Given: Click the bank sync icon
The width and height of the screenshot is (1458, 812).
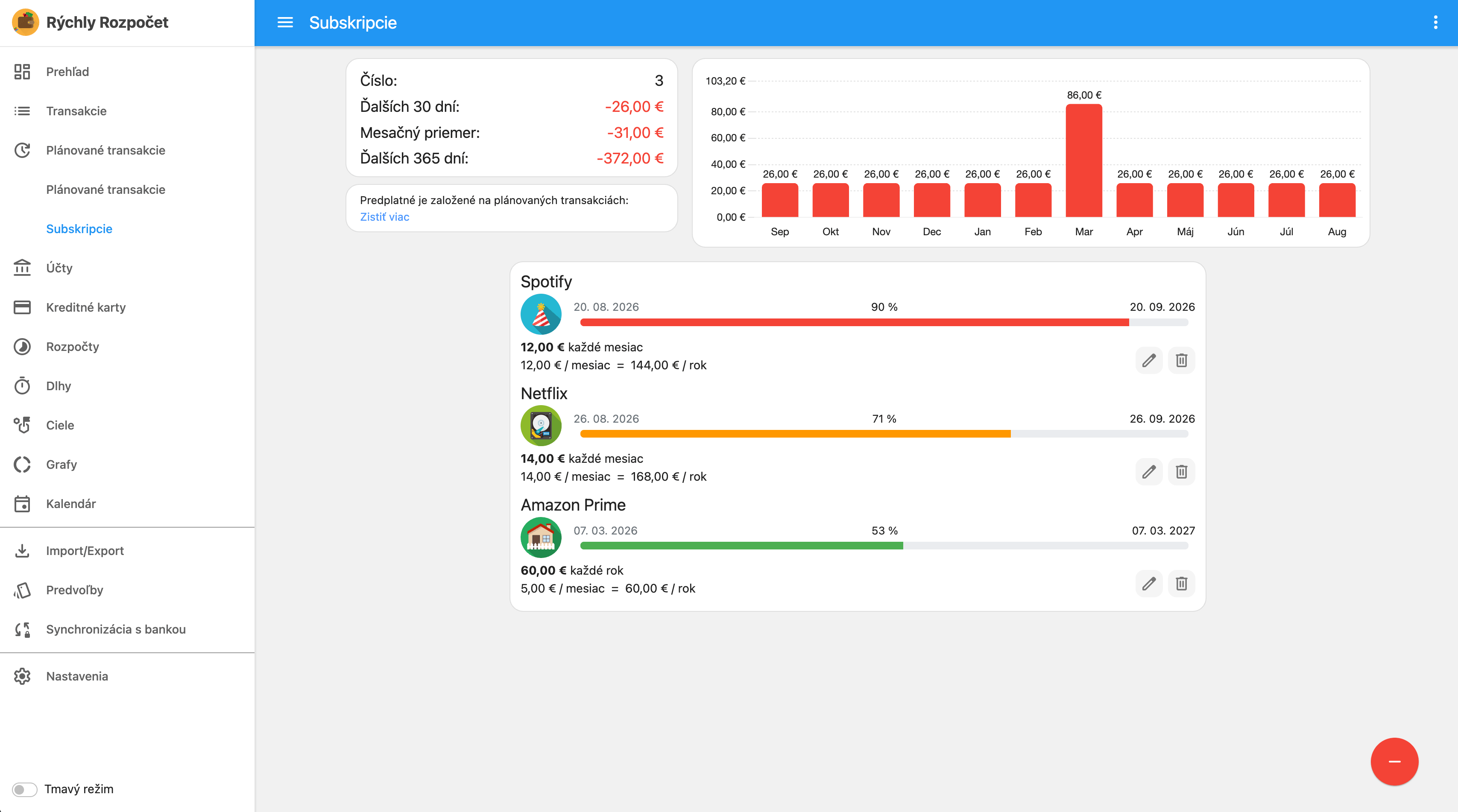Looking at the screenshot, I should [x=22, y=629].
